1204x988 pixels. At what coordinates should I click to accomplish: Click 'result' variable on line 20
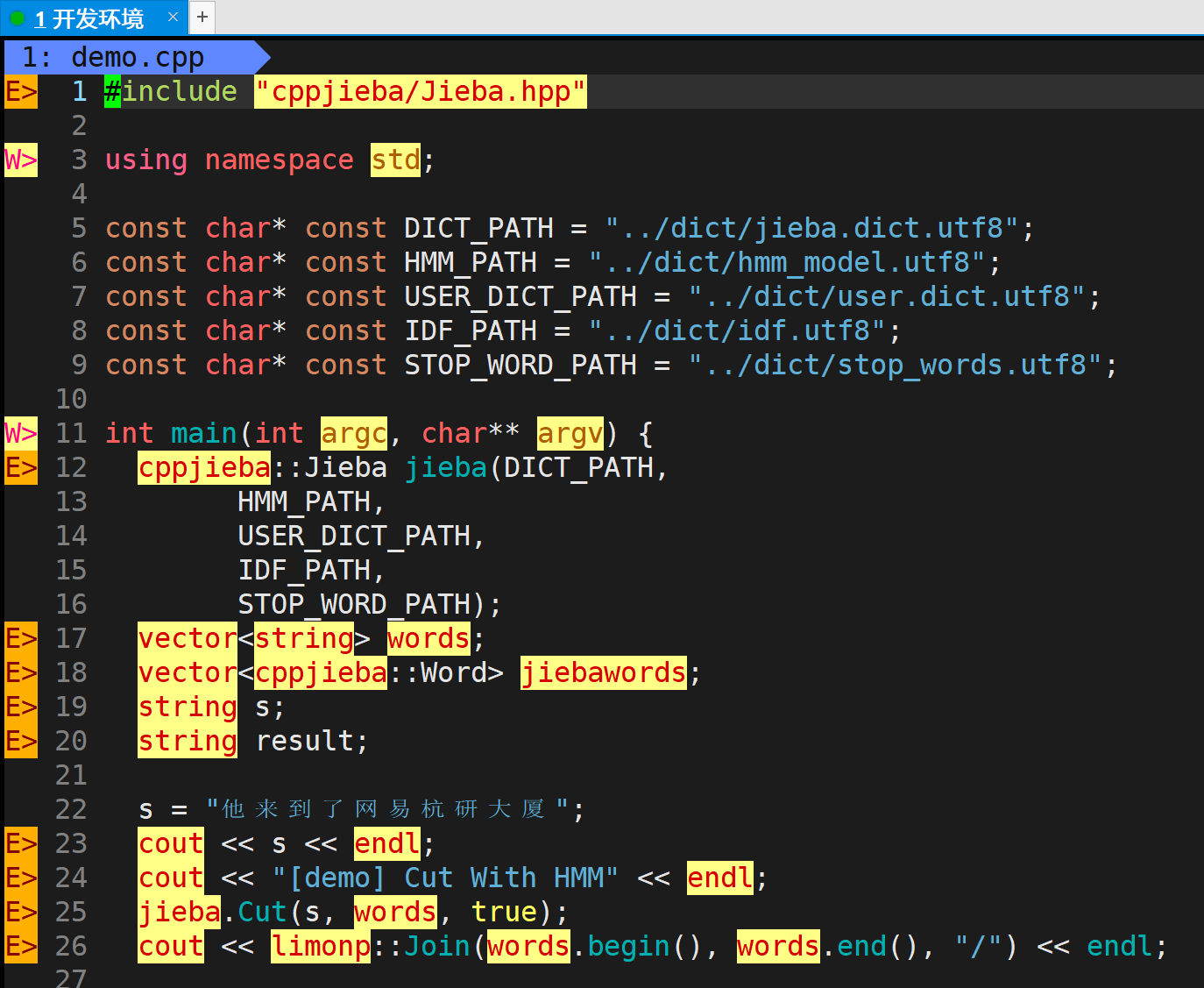pos(304,741)
